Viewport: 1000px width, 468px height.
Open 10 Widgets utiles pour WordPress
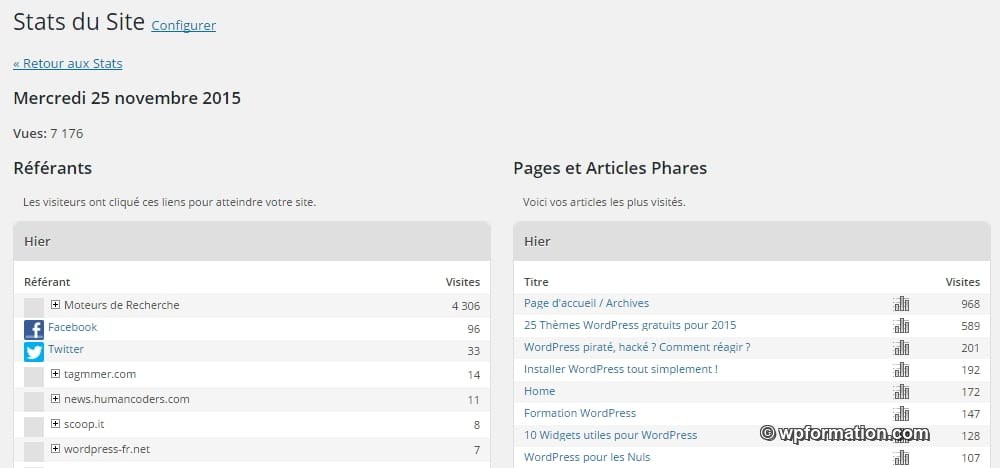[x=610, y=435]
